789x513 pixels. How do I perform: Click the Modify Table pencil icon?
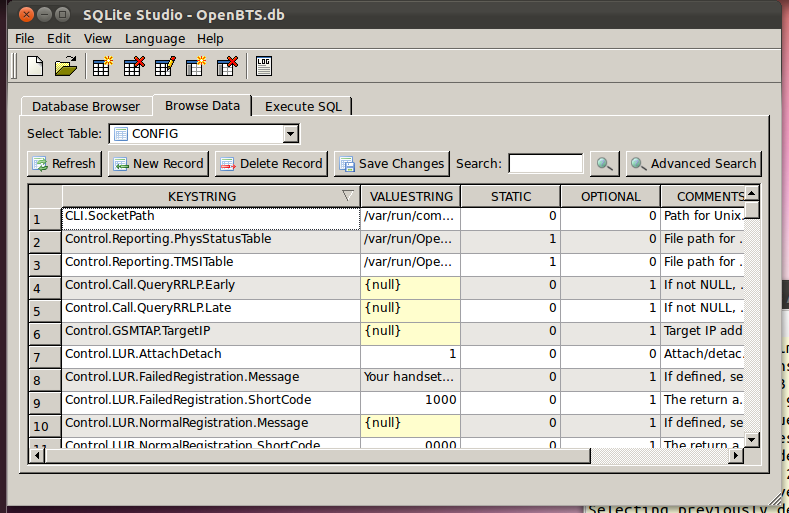tap(165, 67)
